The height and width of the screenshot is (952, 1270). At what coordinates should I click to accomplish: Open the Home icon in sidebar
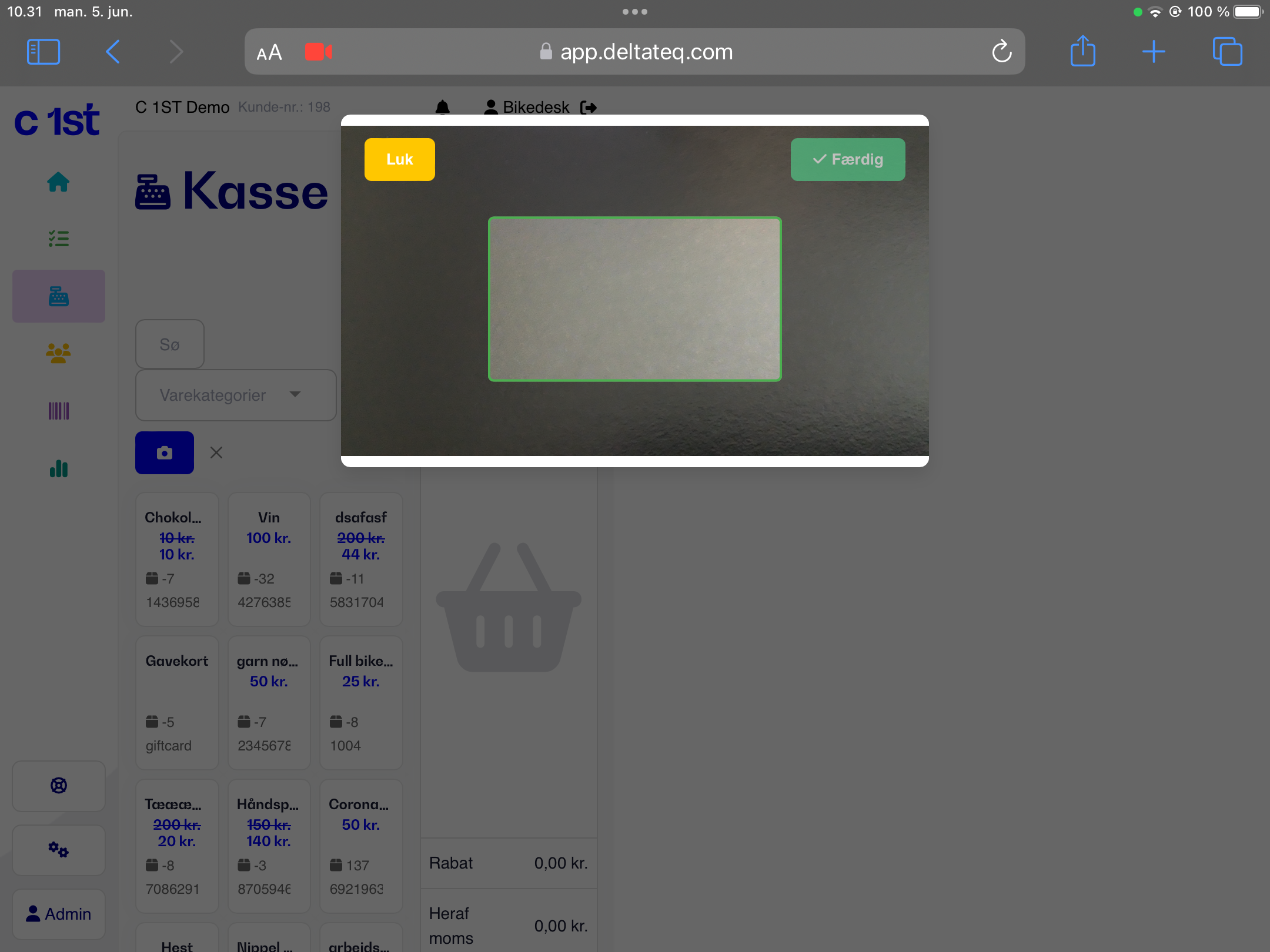[x=58, y=182]
